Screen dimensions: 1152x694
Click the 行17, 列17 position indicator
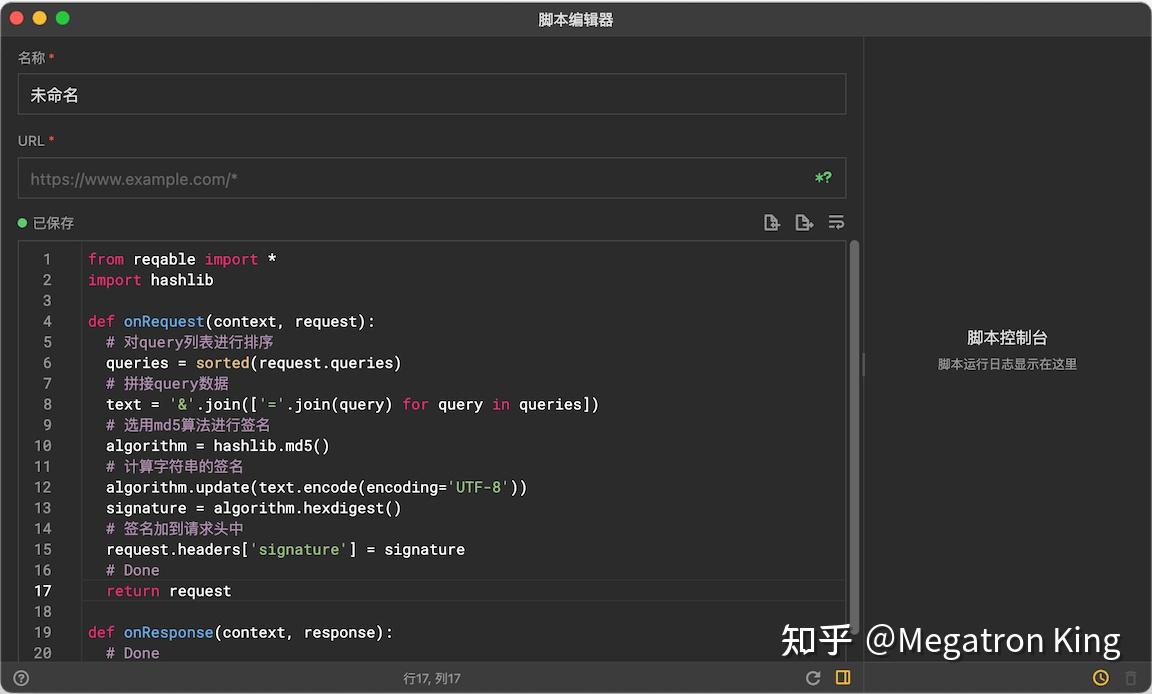point(432,677)
